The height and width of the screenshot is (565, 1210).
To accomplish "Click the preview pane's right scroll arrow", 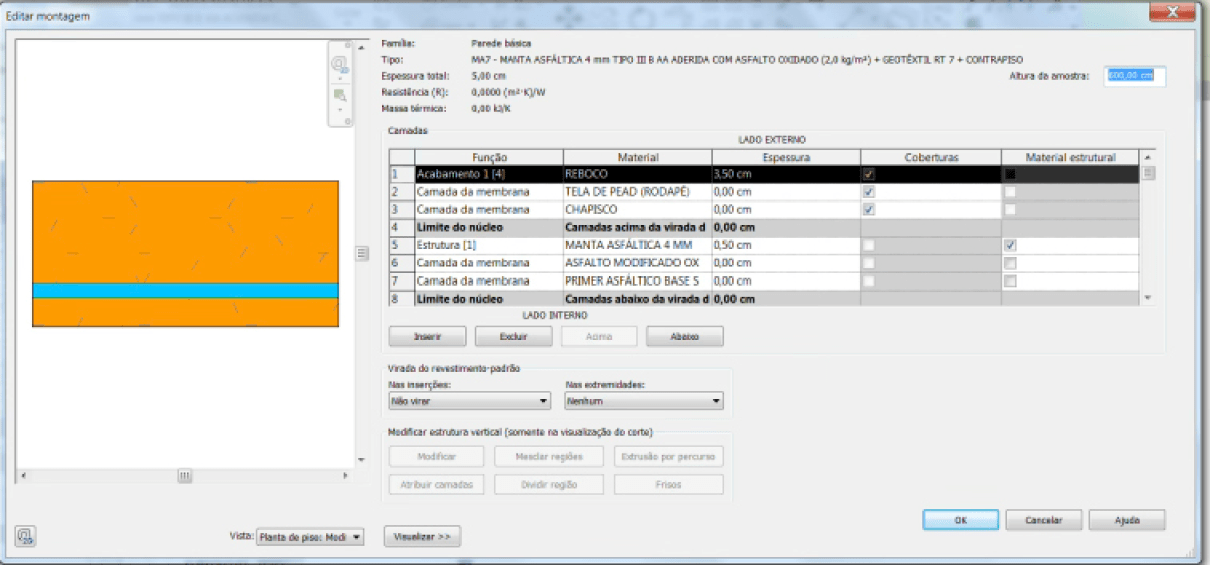I will [346, 476].
